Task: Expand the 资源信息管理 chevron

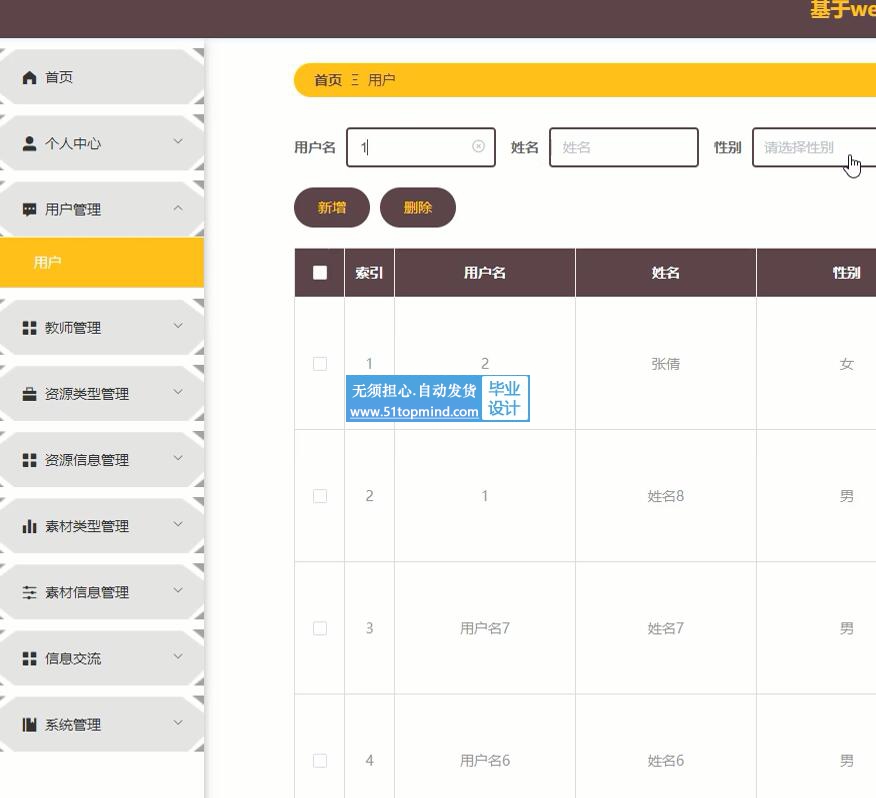Action: tap(178, 458)
